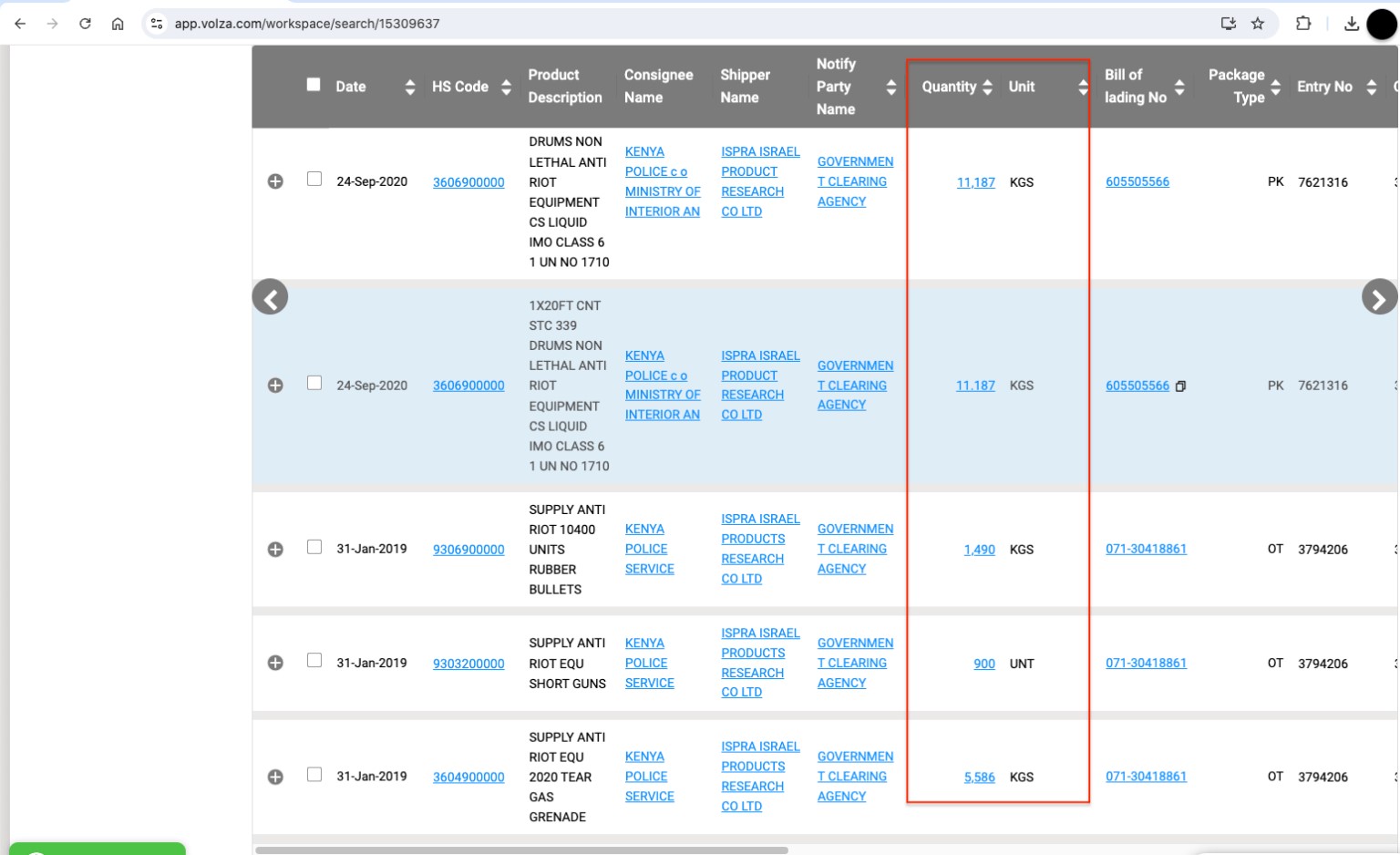The height and width of the screenshot is (855, 1400).
Task: Select Consignee Name column header
Action: [659, 87]
